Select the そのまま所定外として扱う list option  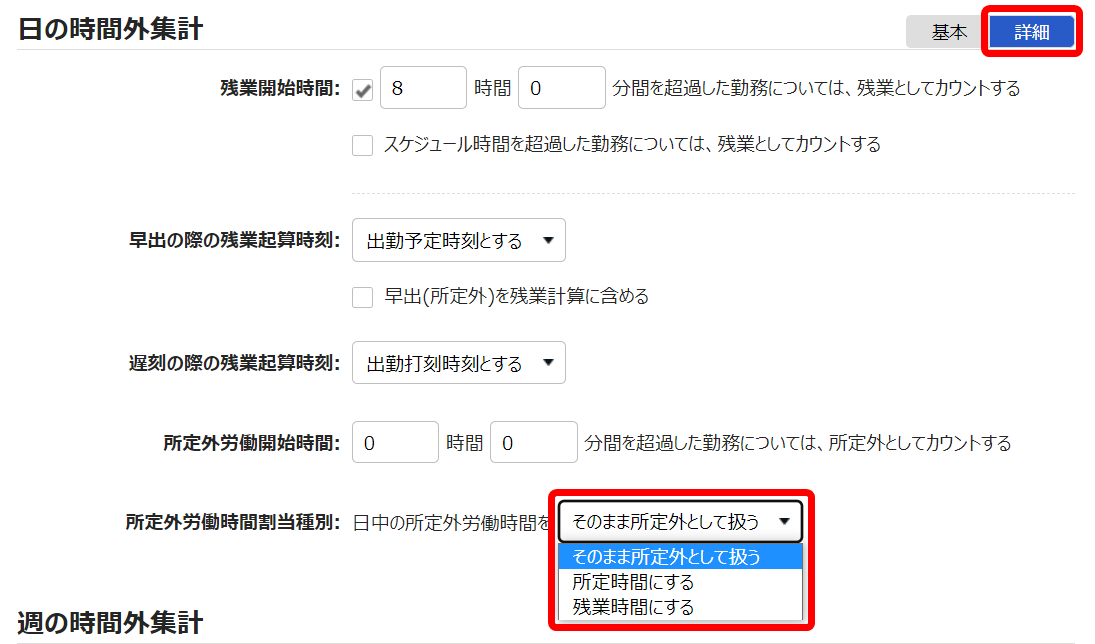point(680,557)
